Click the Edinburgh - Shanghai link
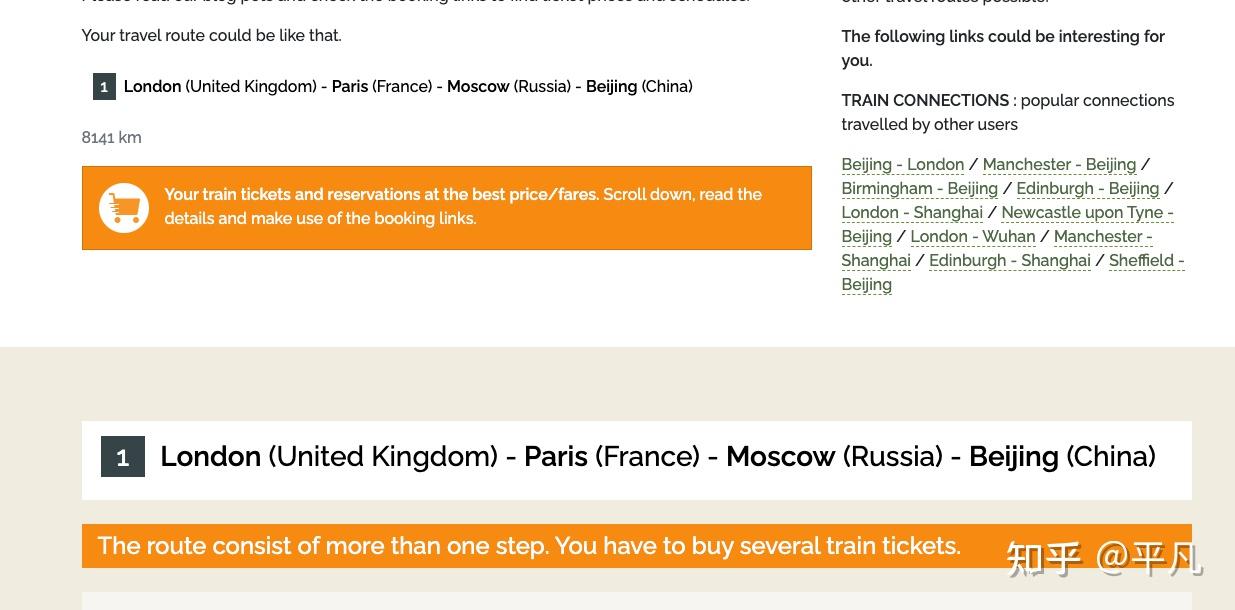This screenshot has height=610, width=1235. point(1010,260)
